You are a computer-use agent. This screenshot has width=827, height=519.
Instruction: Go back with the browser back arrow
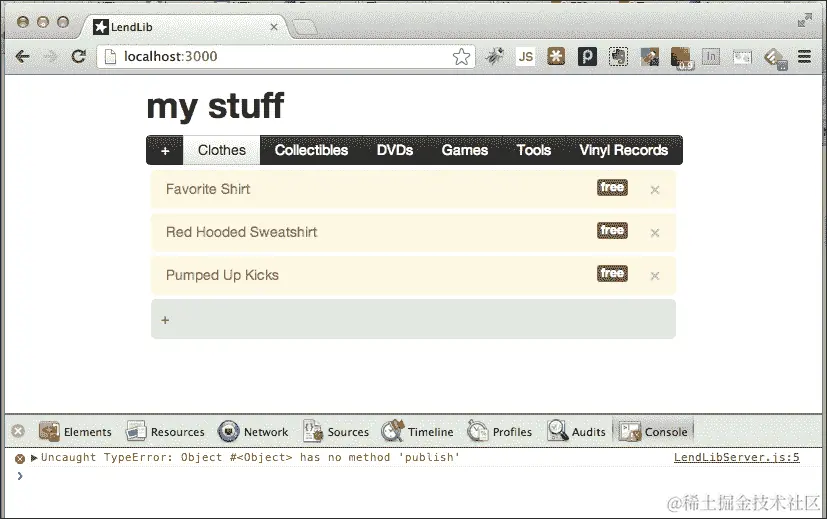click(22, 56)
